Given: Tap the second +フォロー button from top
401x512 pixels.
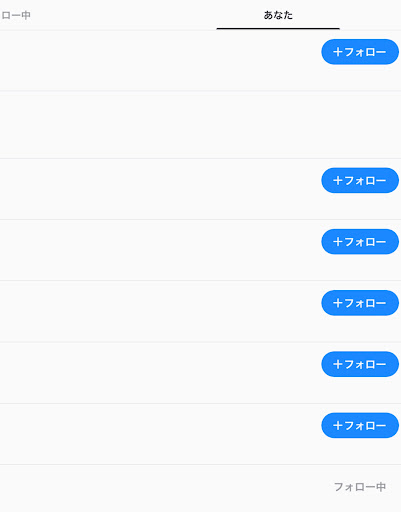Looking at the screenshot, I should pos(360,180).
